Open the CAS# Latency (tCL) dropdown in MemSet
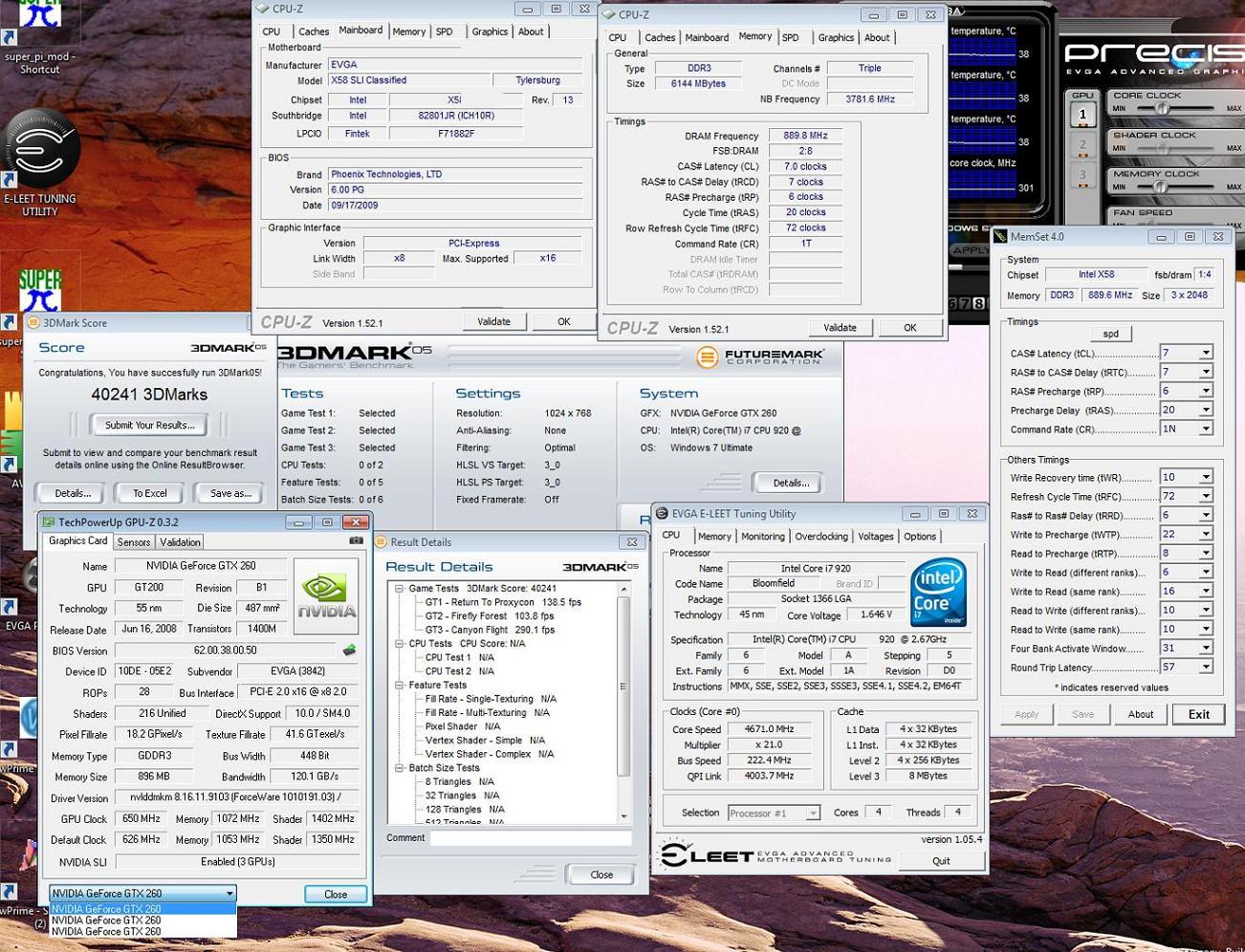 click(1206, 353)
